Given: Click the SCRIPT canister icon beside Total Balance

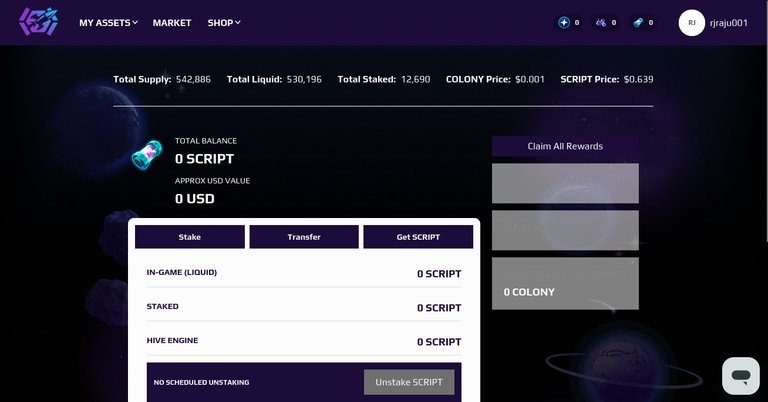Looking at the screenshot, I should [x=147, y=155].
